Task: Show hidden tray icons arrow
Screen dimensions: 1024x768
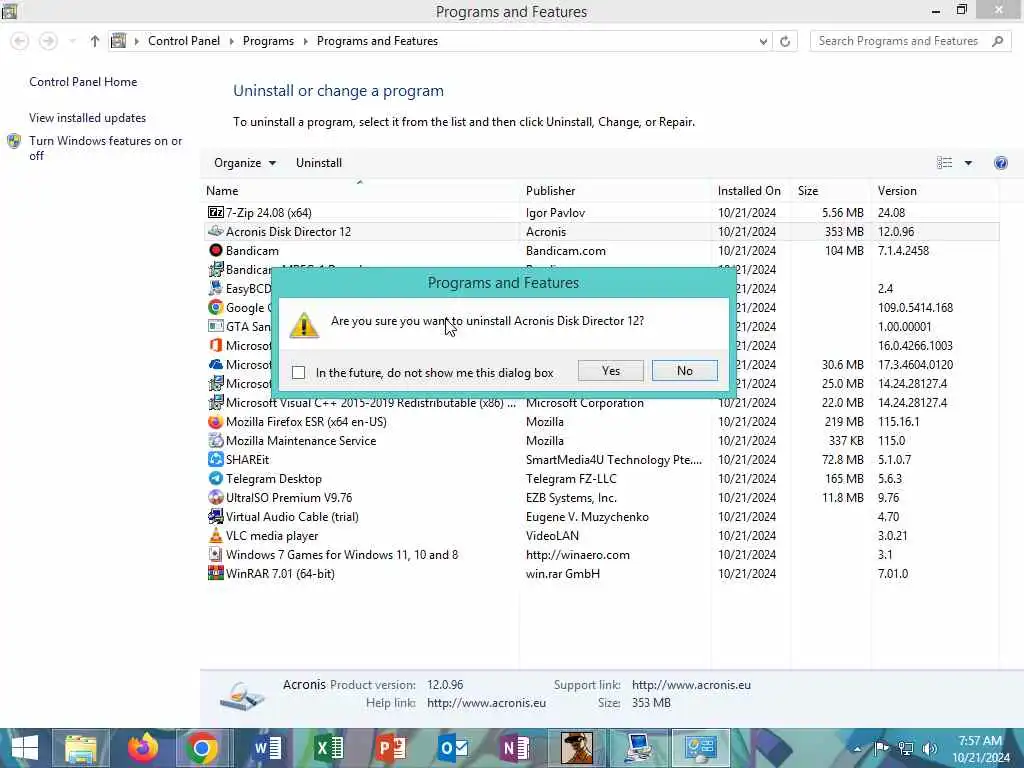Action: [857, 748]
